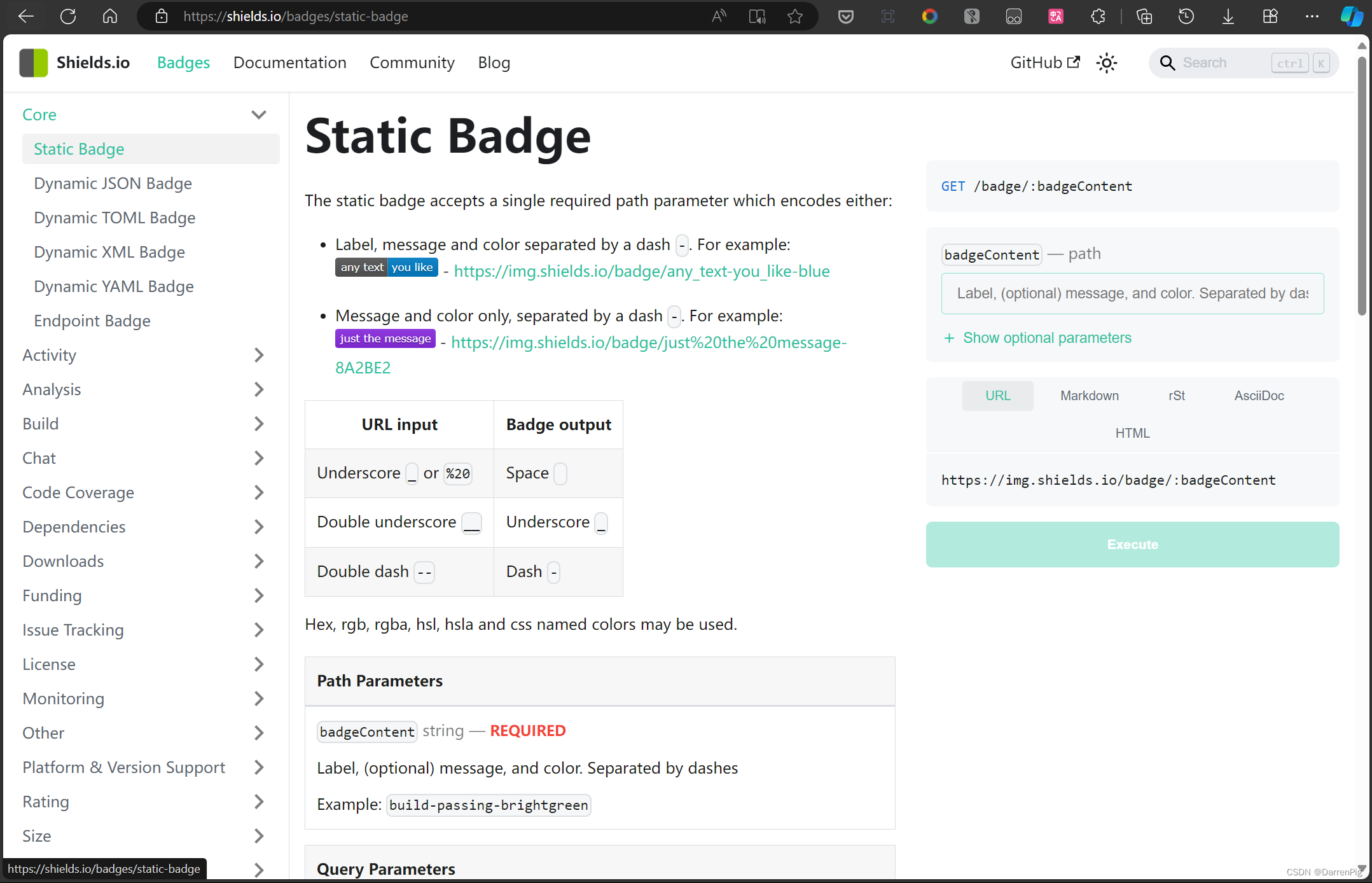Open Downloads arrow icon in toolbar

tap(1228, 17)
